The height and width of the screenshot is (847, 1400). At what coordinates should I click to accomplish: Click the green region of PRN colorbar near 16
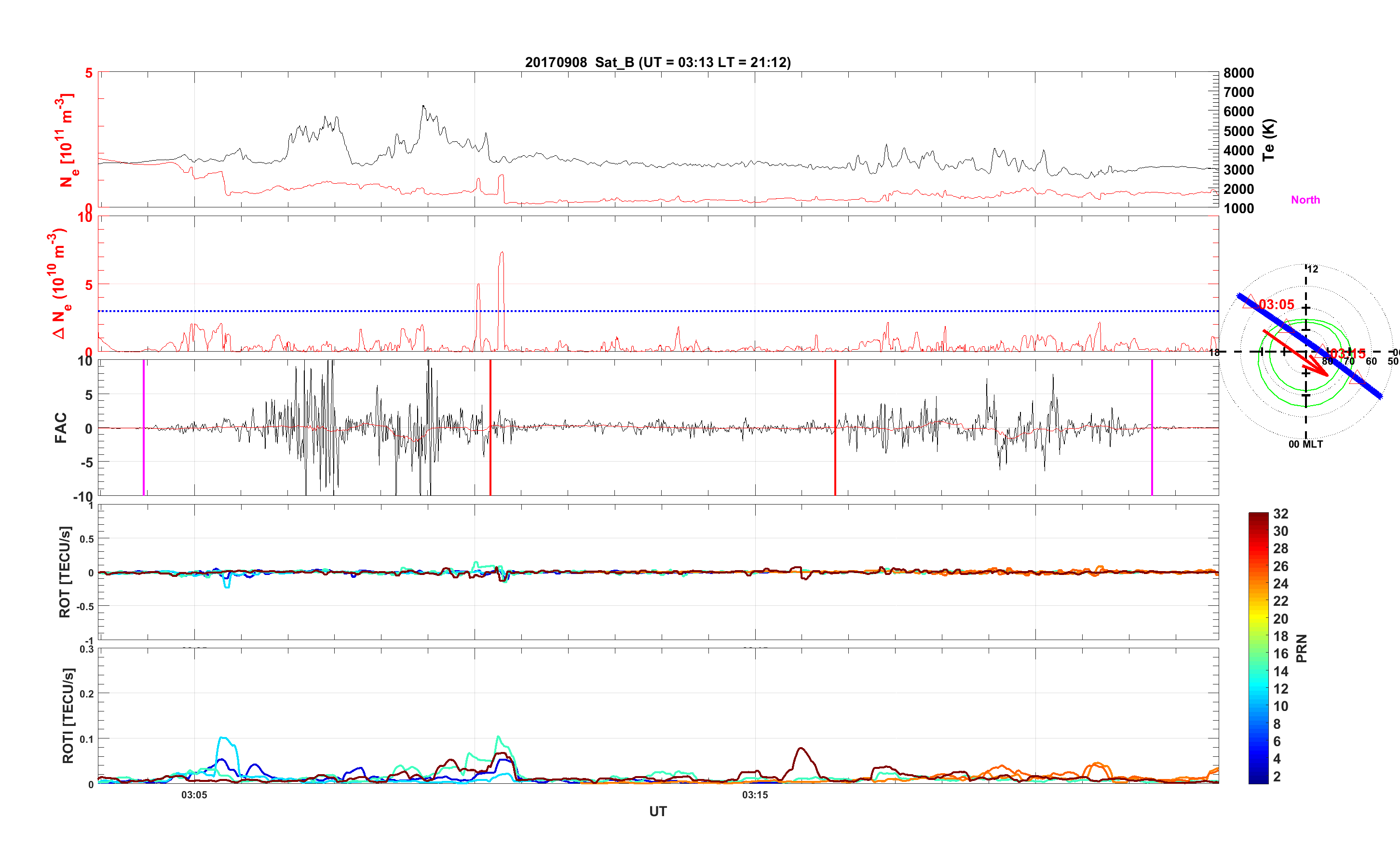point(1258,654)
